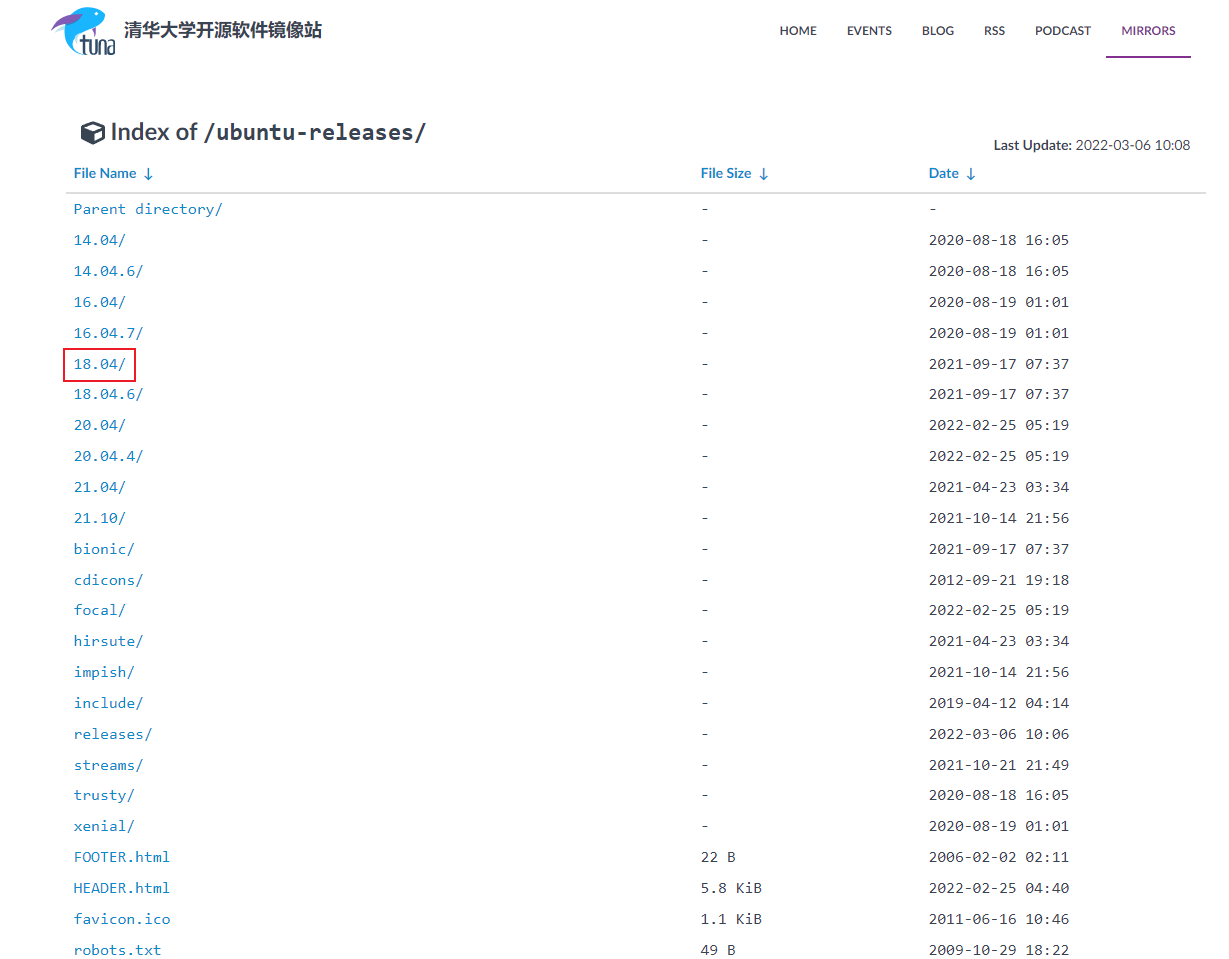Open the 20.04/ directory

[x=100, y=425]
